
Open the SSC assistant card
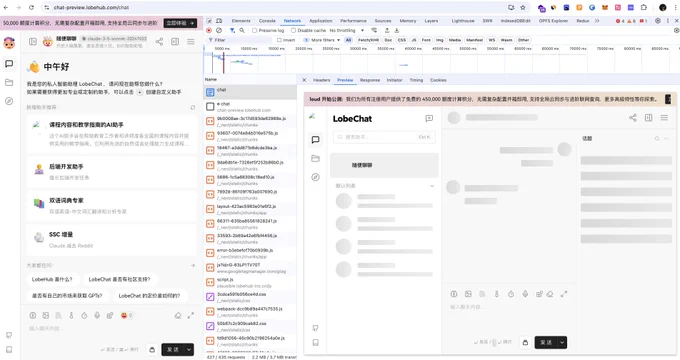tap(111, 239)
